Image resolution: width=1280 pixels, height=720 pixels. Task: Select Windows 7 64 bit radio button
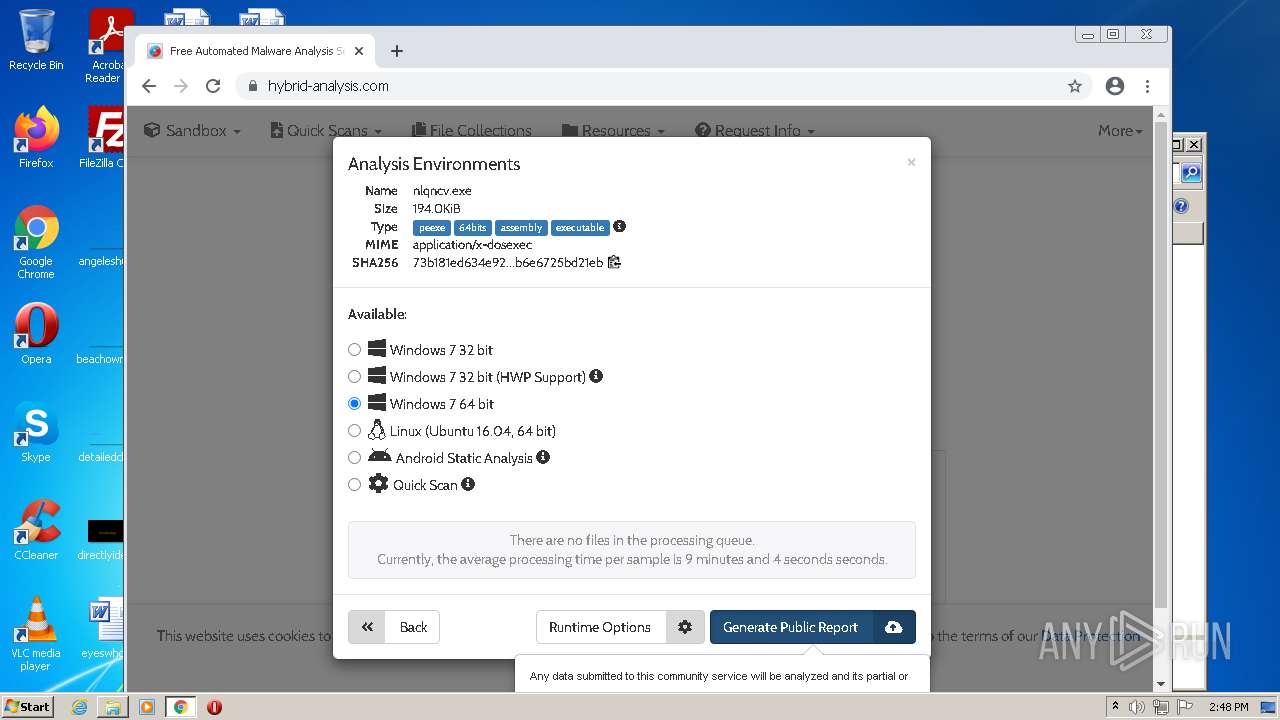pos(354,404)
